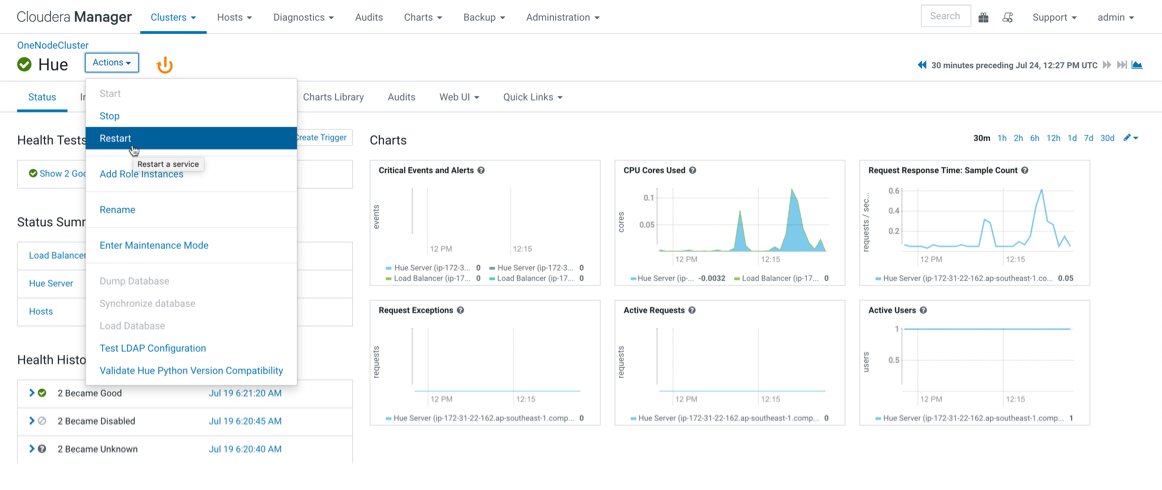Expand the 2 Became Good history row

tap(31, 393)
